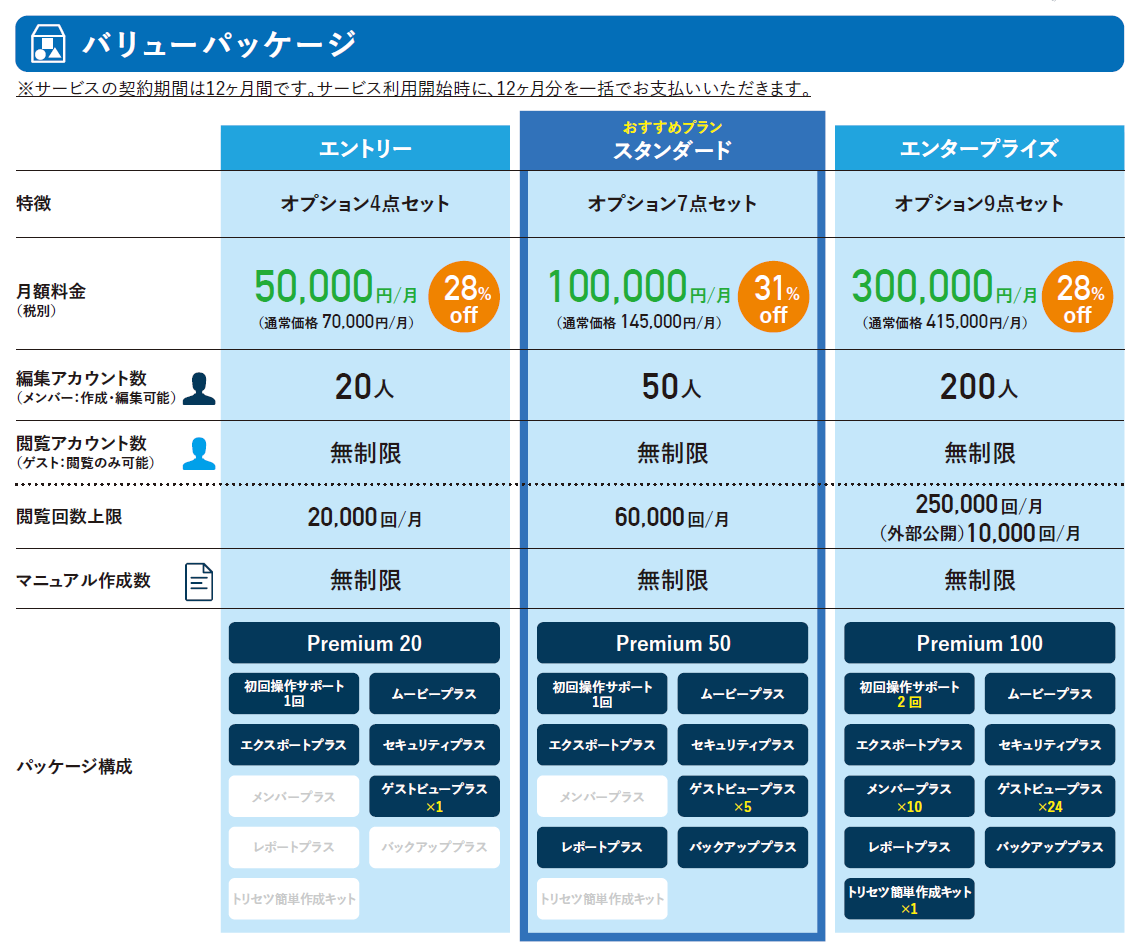Click the light blue viewing account person icon

click(x=199, y=453)
